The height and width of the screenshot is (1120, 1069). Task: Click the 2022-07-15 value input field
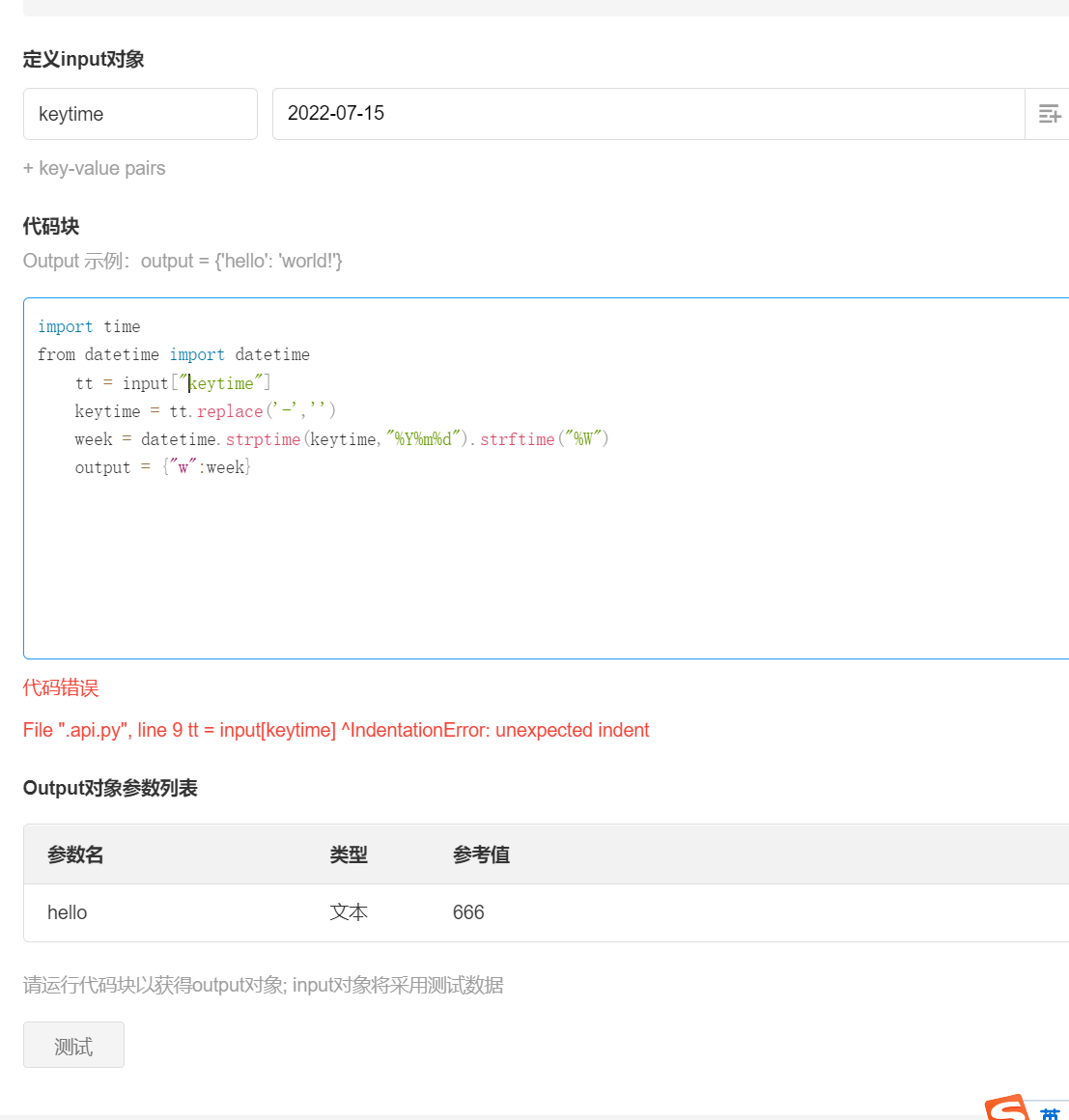pyautogui.click(x=647, y=114)
